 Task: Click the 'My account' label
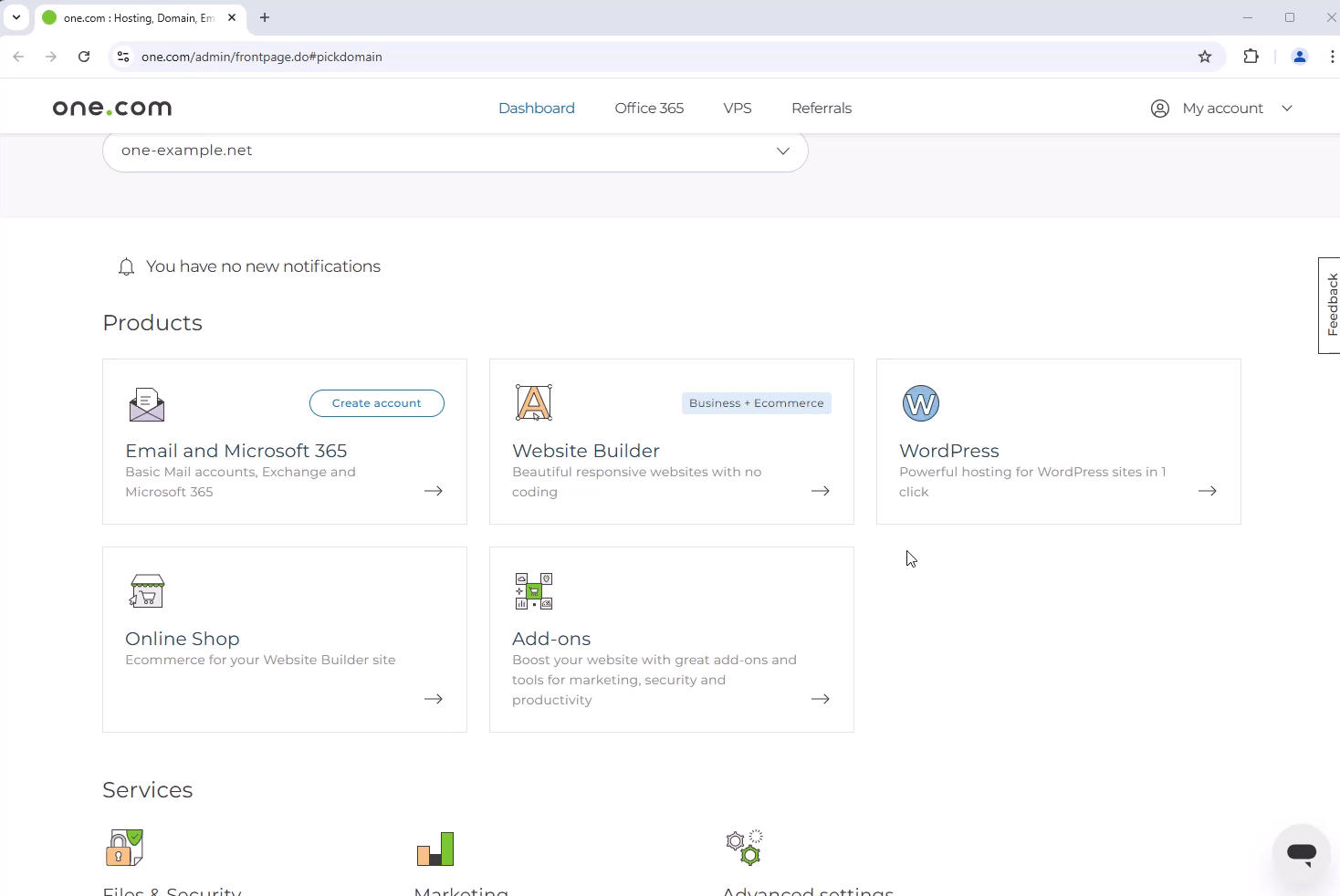1223,109
